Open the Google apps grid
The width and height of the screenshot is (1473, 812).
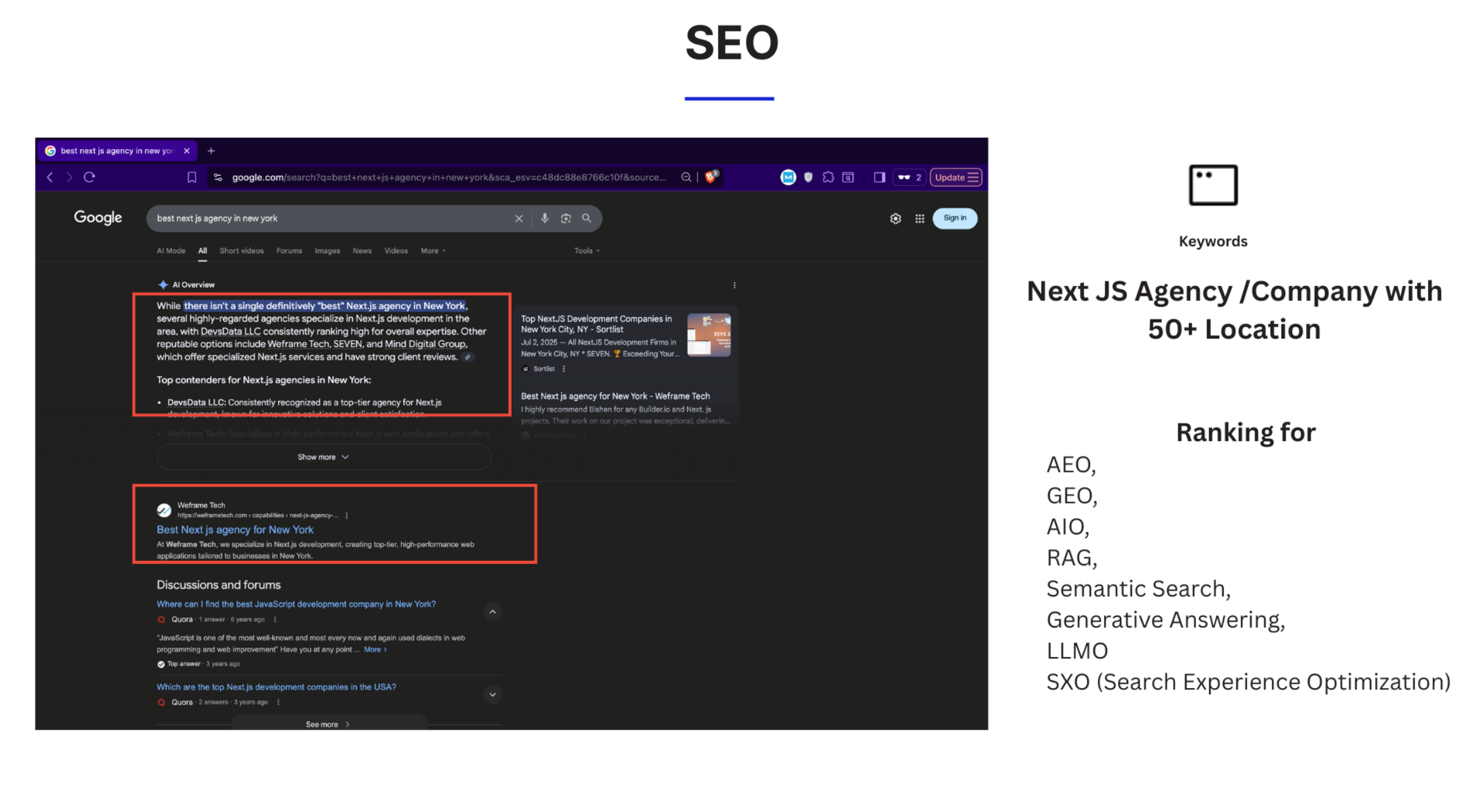[x=919, y=219]
